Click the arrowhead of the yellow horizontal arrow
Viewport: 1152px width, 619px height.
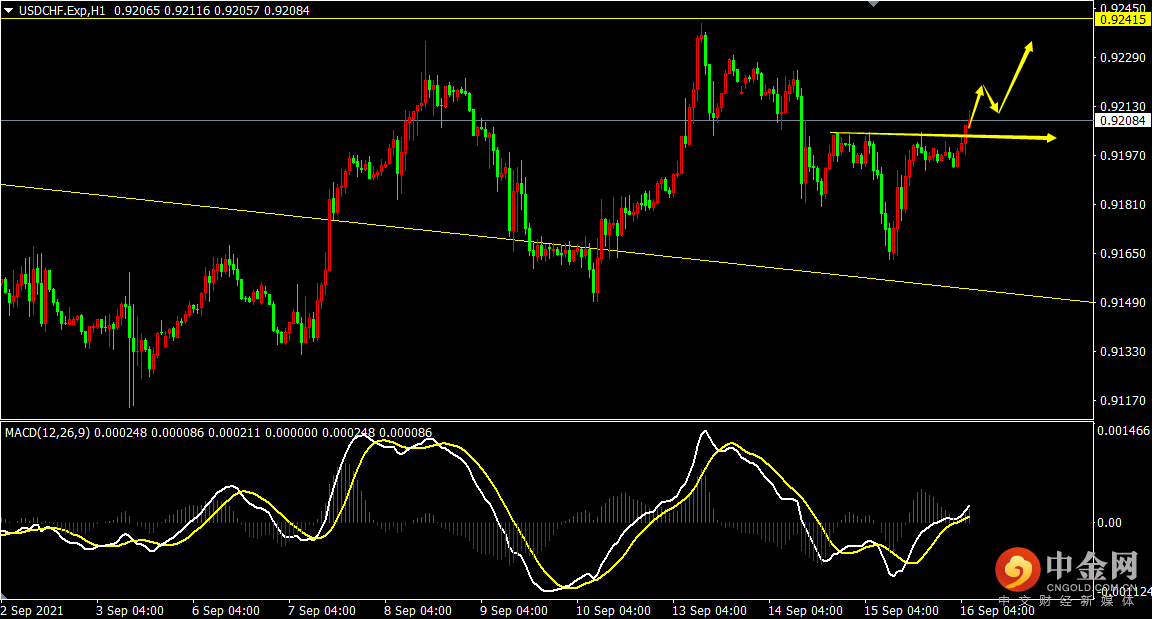pyautogui.click(x=1051, y=137)
